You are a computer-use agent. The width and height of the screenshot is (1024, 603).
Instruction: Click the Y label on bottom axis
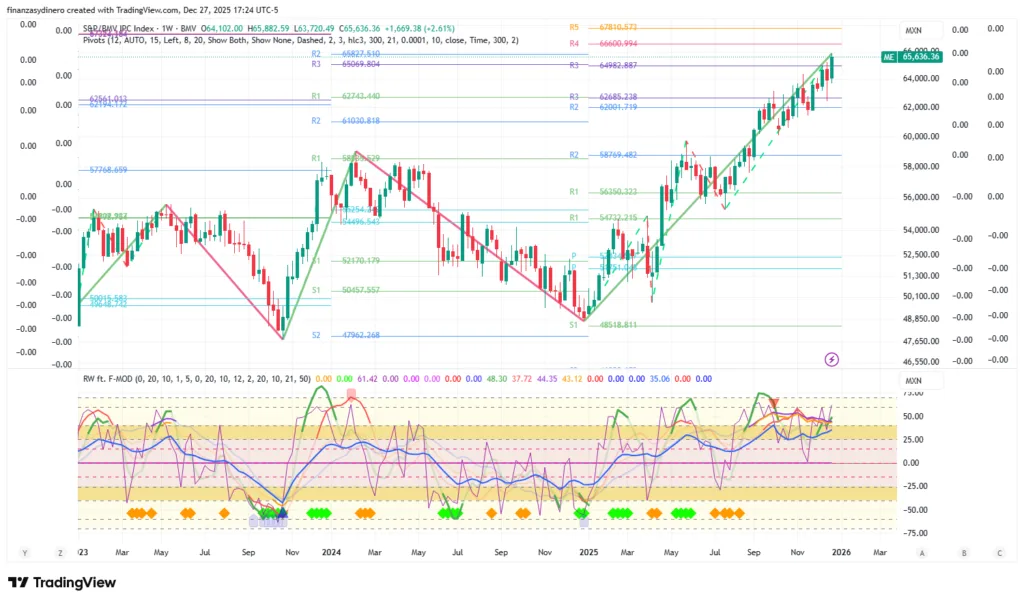(x=24, y=552)
